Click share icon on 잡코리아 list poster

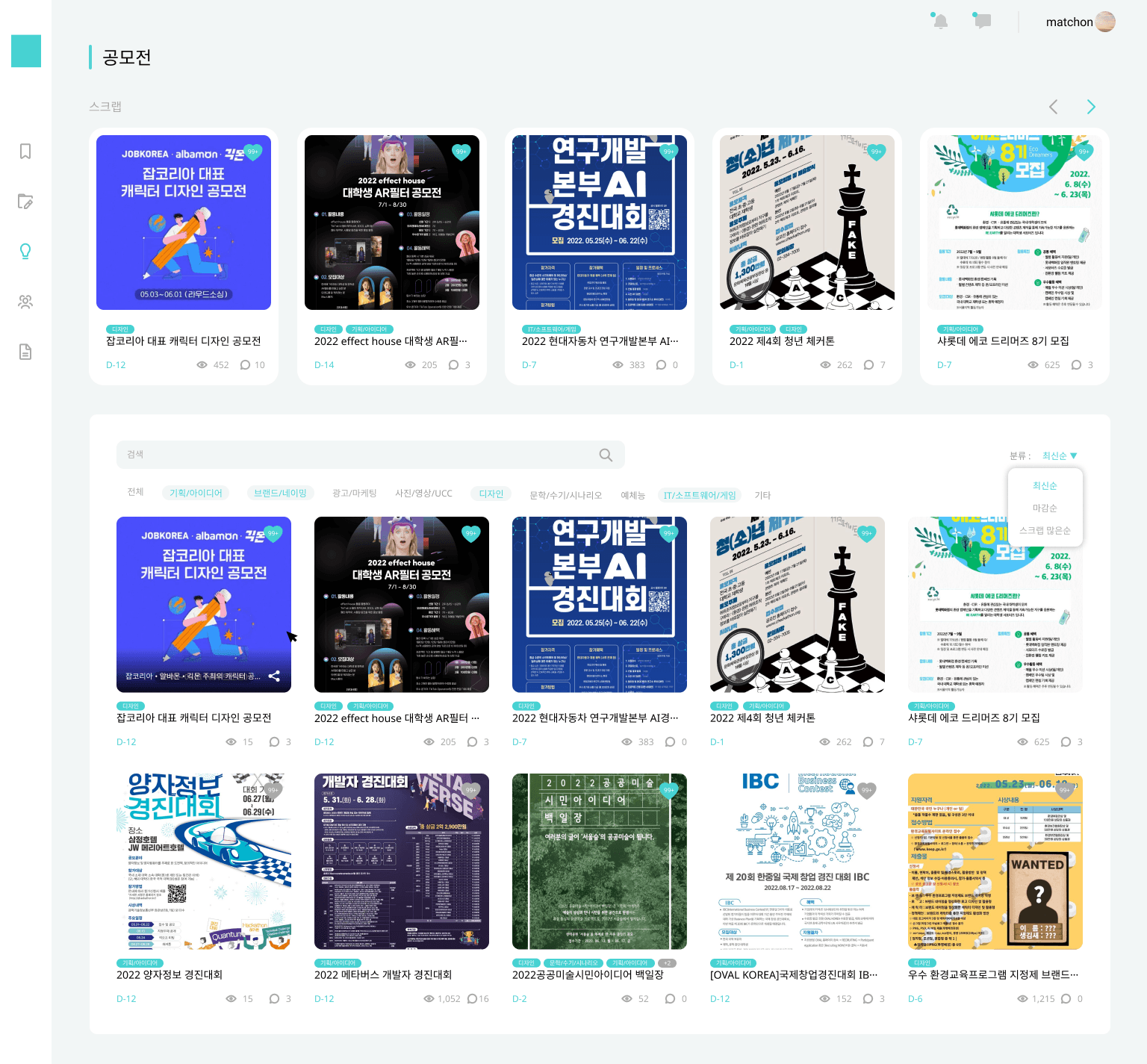coord(274,676)
